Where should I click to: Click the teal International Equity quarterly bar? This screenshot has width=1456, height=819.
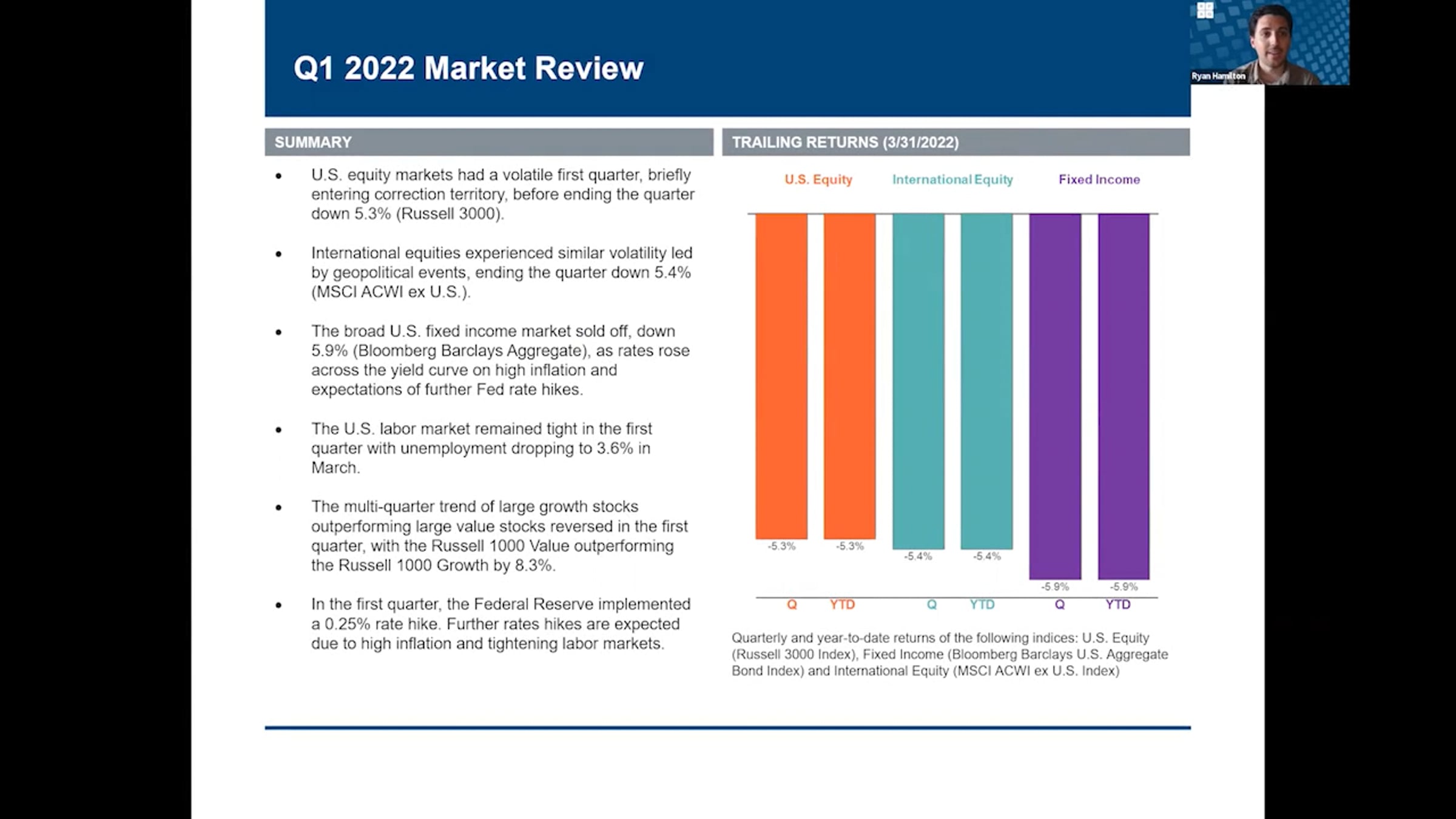[x=918, y=381]
